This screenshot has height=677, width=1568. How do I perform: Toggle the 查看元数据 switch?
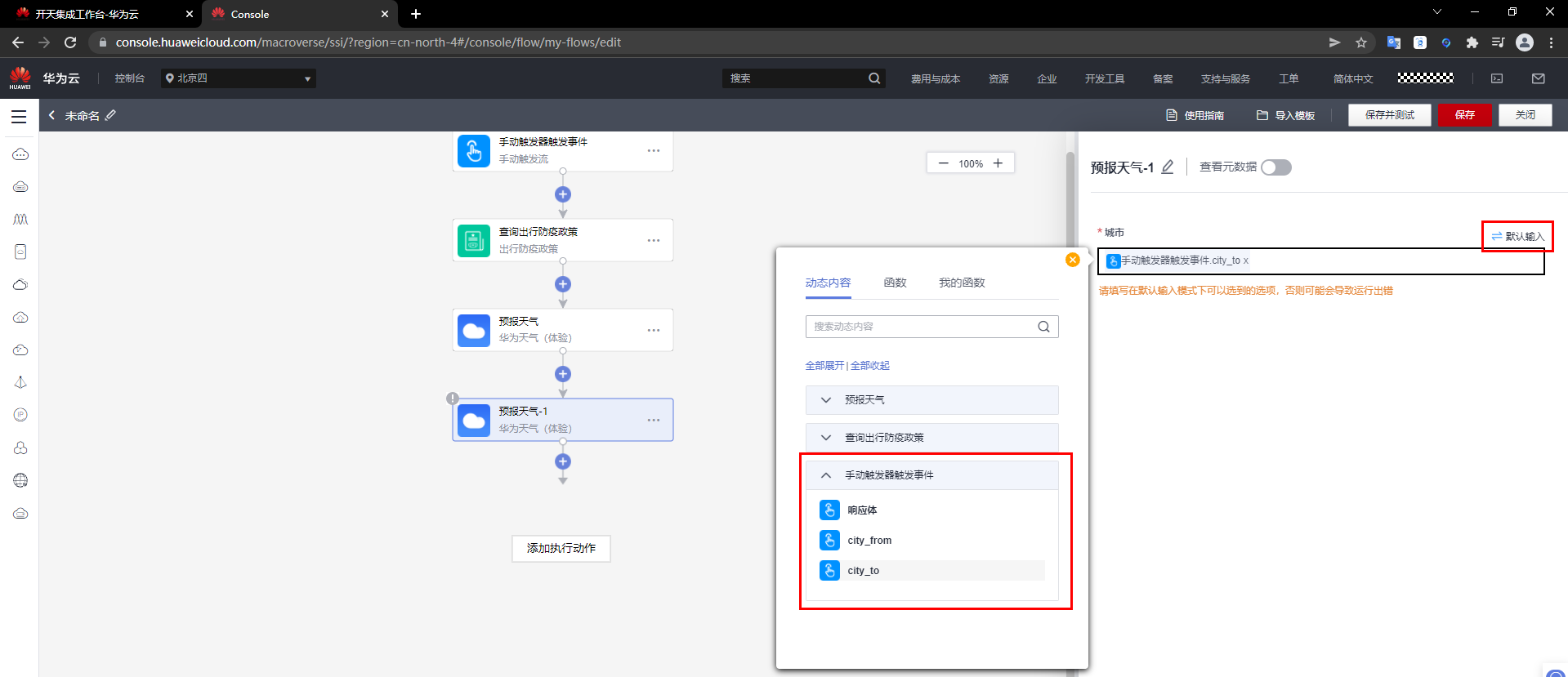1275,167
